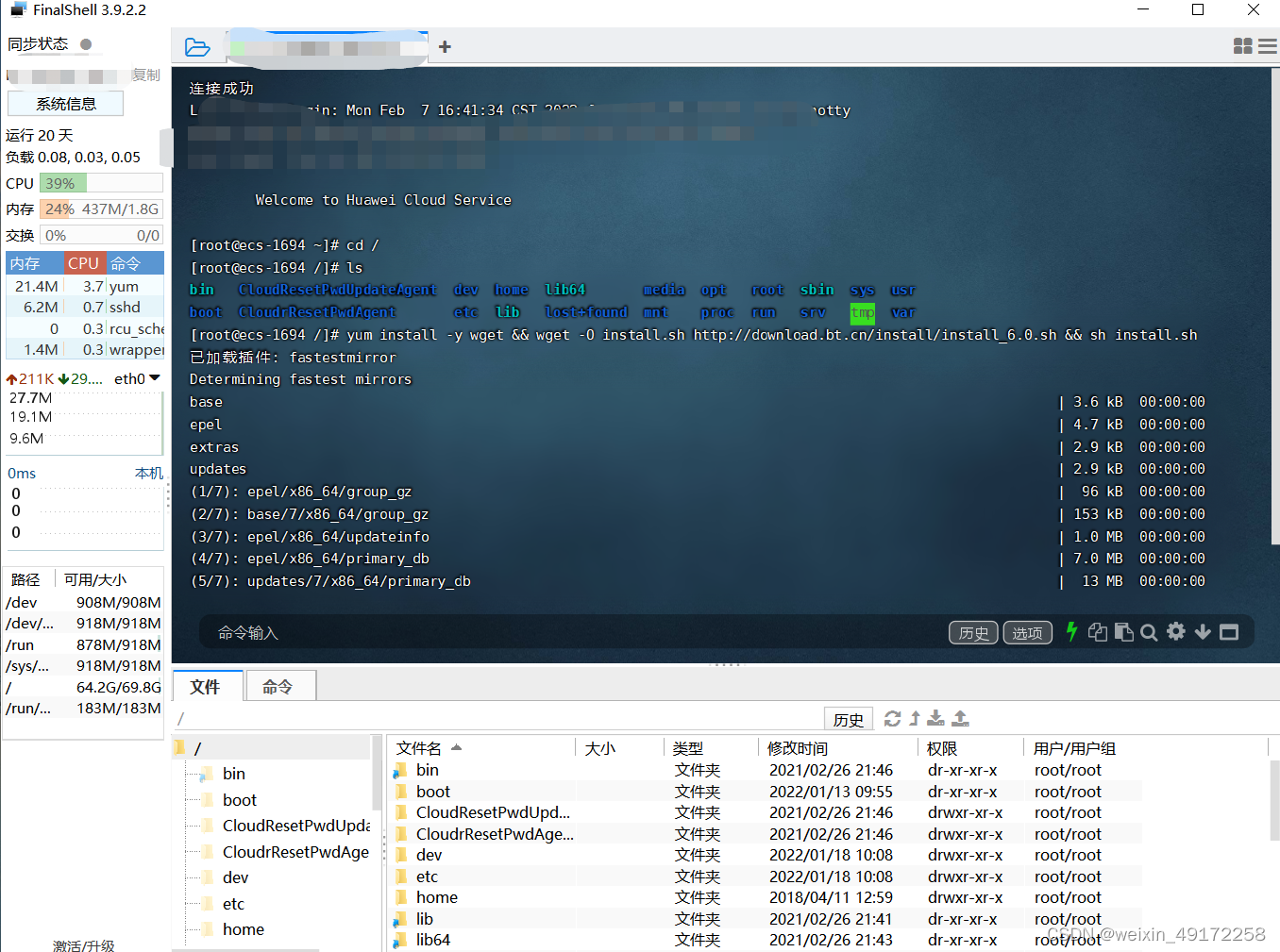Screen dimensions: 1280x952
Task: Select home folder in directory tree
Action: coord(244,929)
